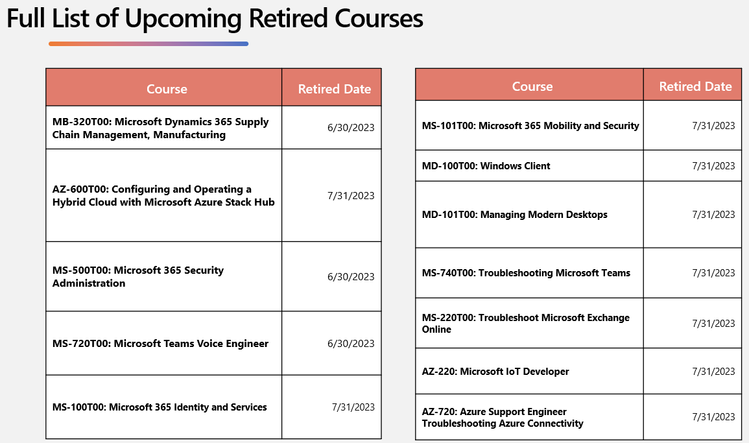Viewport: 749px width, 443px height.
Task: Click the gradient underline below the title
Action: point(149,44)
